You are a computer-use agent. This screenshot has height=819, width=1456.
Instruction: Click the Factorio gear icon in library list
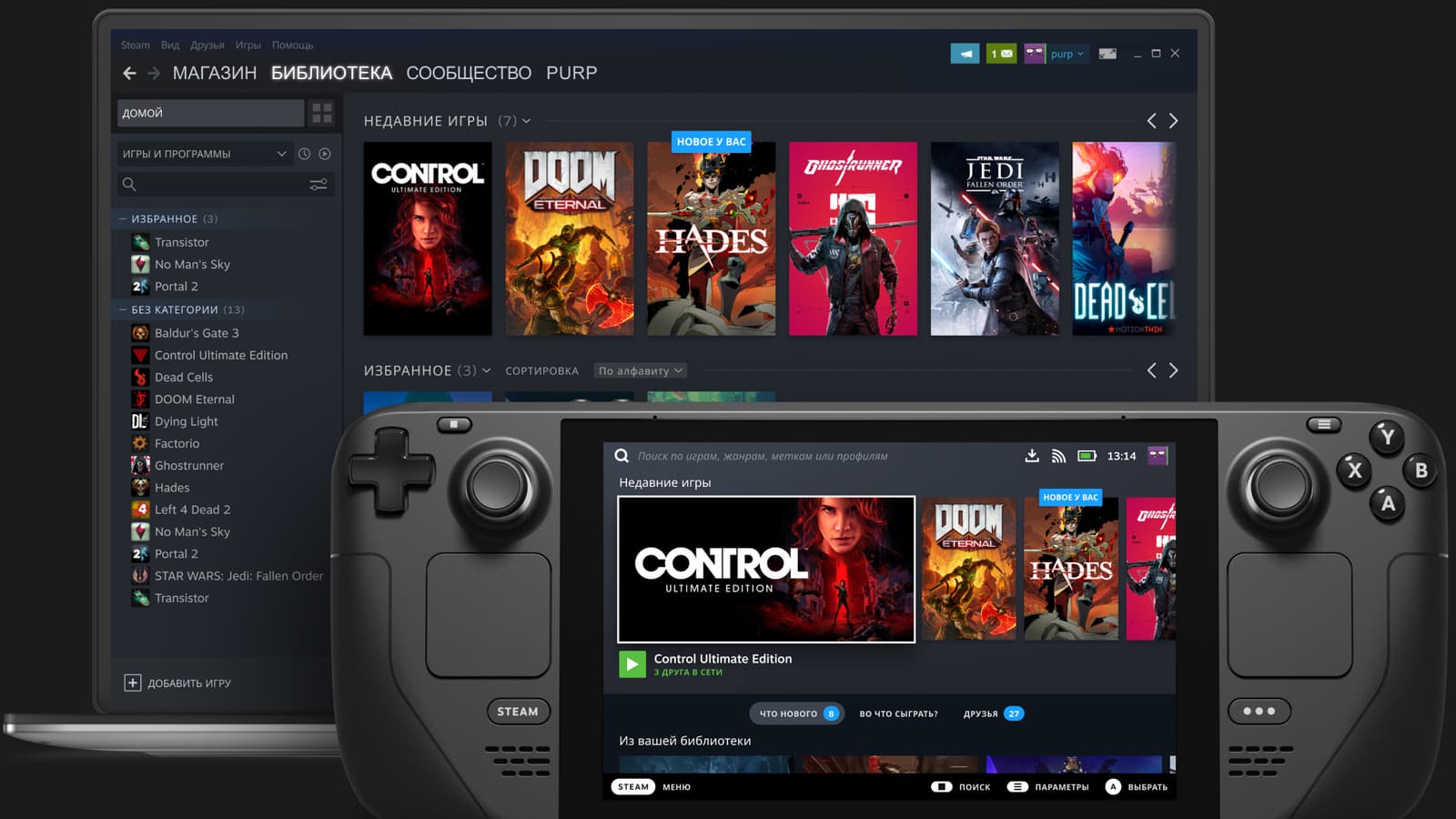coord(140,443)
